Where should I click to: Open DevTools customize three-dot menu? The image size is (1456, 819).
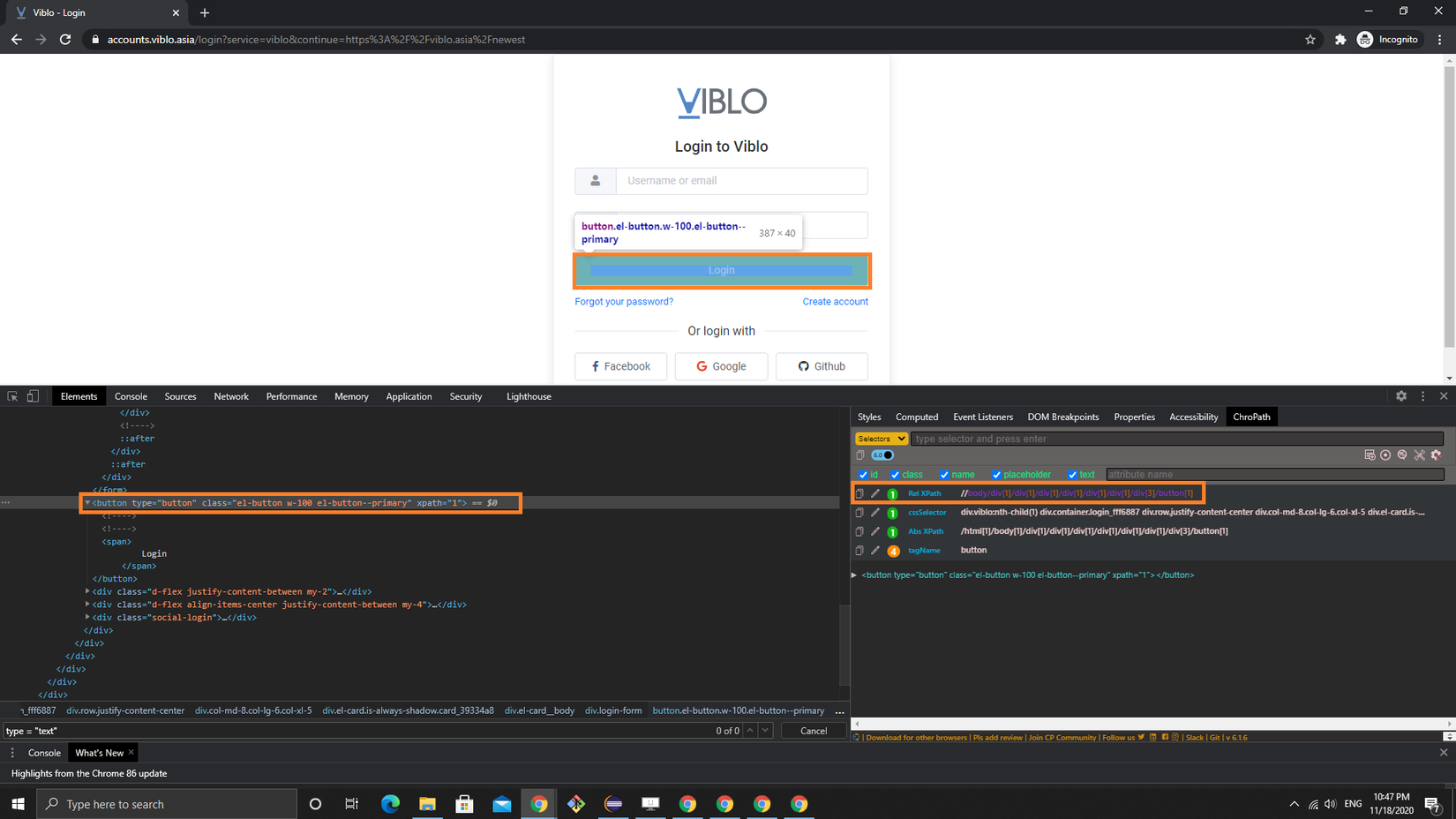point(1422,396)
